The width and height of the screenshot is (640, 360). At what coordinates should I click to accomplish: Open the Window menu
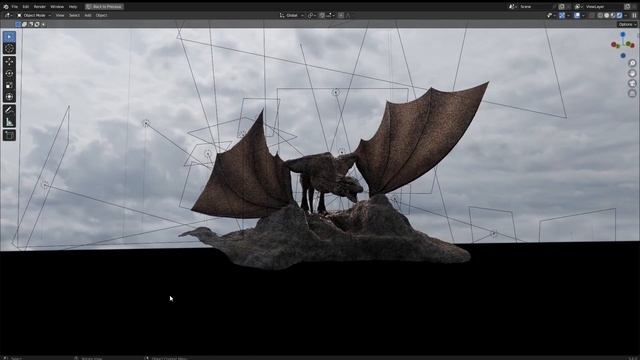point(57,7)
